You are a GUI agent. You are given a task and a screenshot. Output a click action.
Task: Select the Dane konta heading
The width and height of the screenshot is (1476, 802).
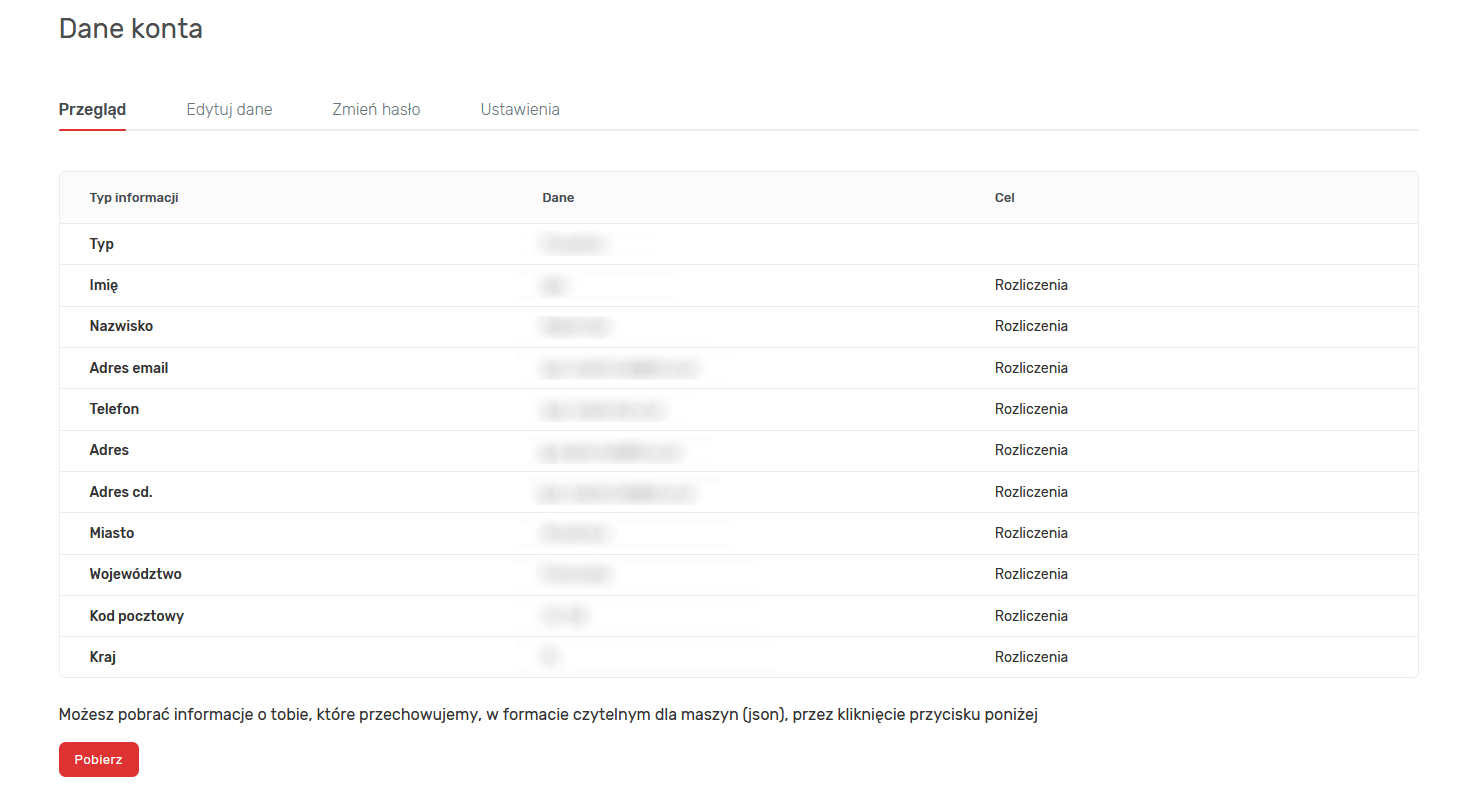click(131, 28)
